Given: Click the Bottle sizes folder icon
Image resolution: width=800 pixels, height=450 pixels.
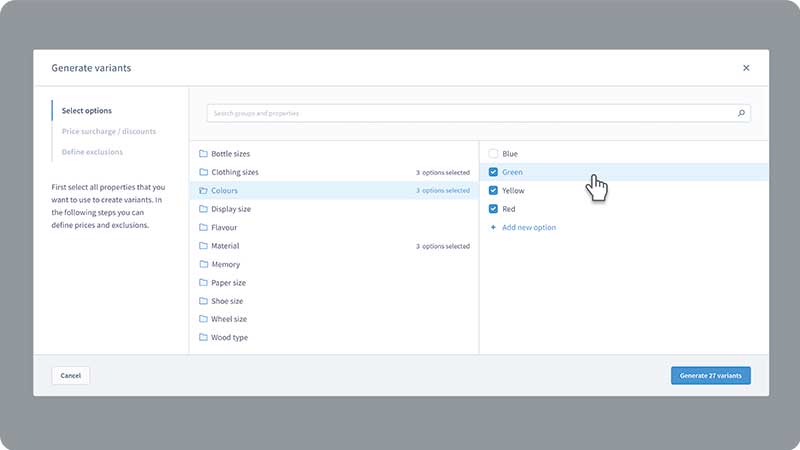Looking at the screenshot, I should 203,154.
